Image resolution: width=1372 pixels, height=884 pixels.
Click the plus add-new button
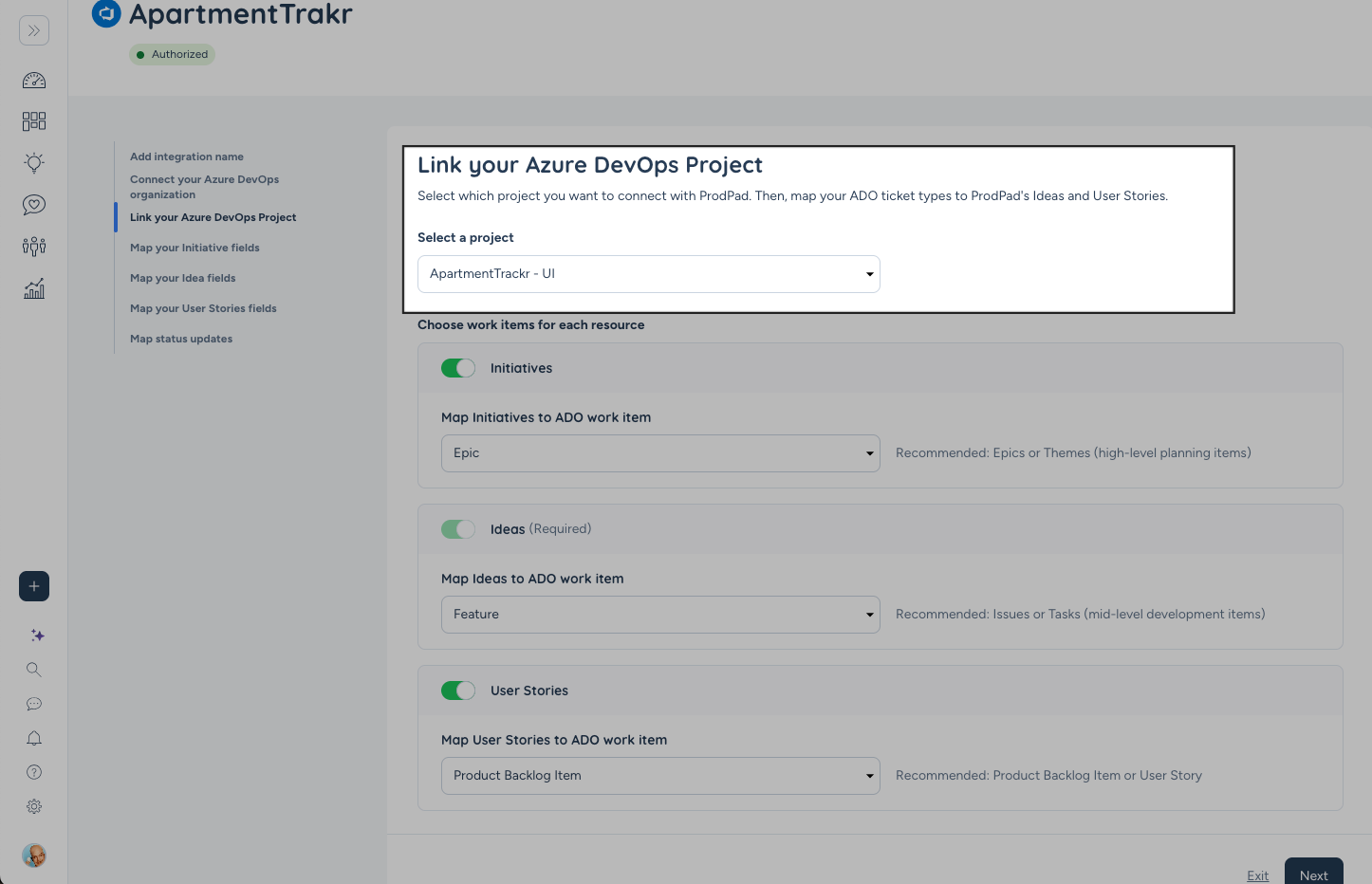pos(34,586)
